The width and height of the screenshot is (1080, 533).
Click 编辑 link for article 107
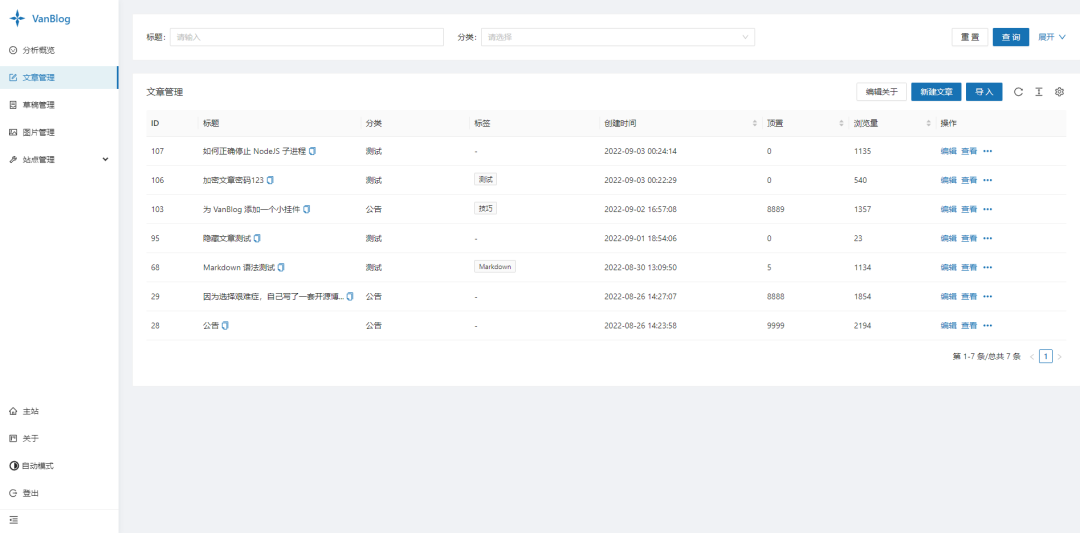948,151
